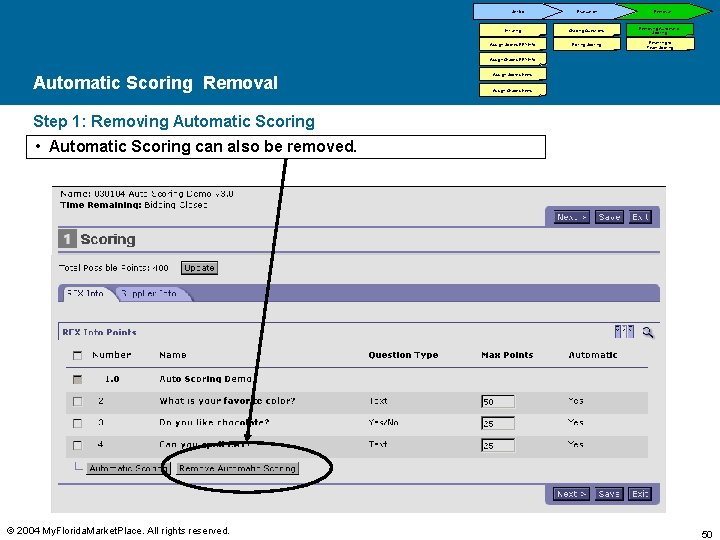Image resolution: width=720 pixels, height=540 pixels.
Task: Click 'Yes' in the favorite color row
Action: point(575,401)
